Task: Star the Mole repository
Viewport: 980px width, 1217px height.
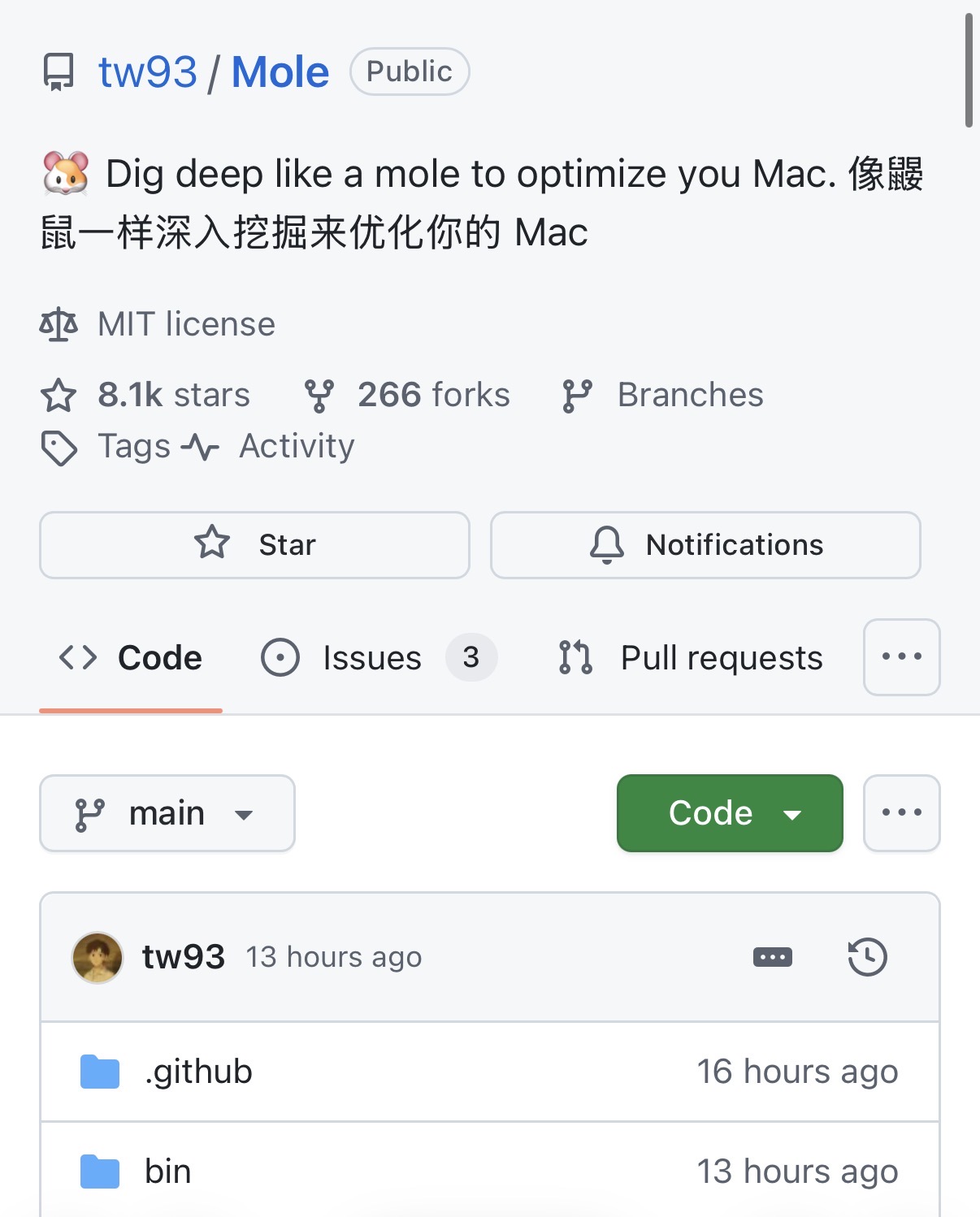Action: click(x=254, y=544)
